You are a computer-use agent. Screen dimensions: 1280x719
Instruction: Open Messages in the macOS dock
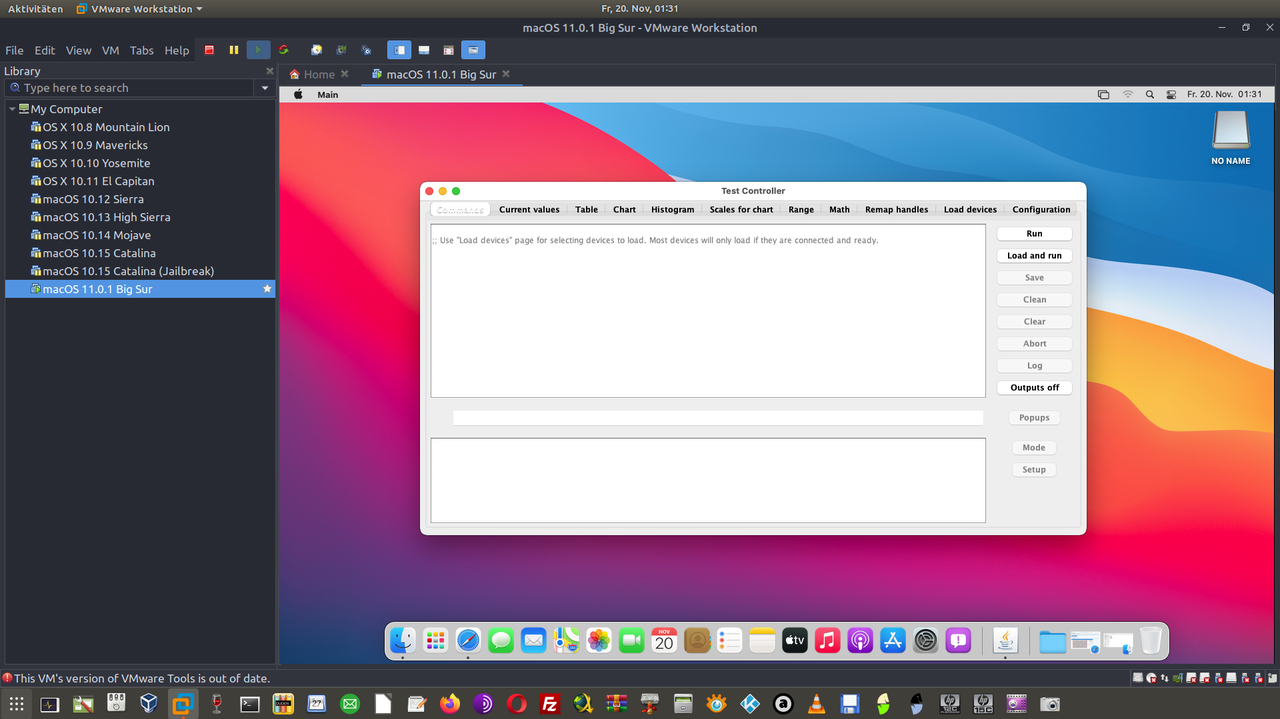[501, 640]
